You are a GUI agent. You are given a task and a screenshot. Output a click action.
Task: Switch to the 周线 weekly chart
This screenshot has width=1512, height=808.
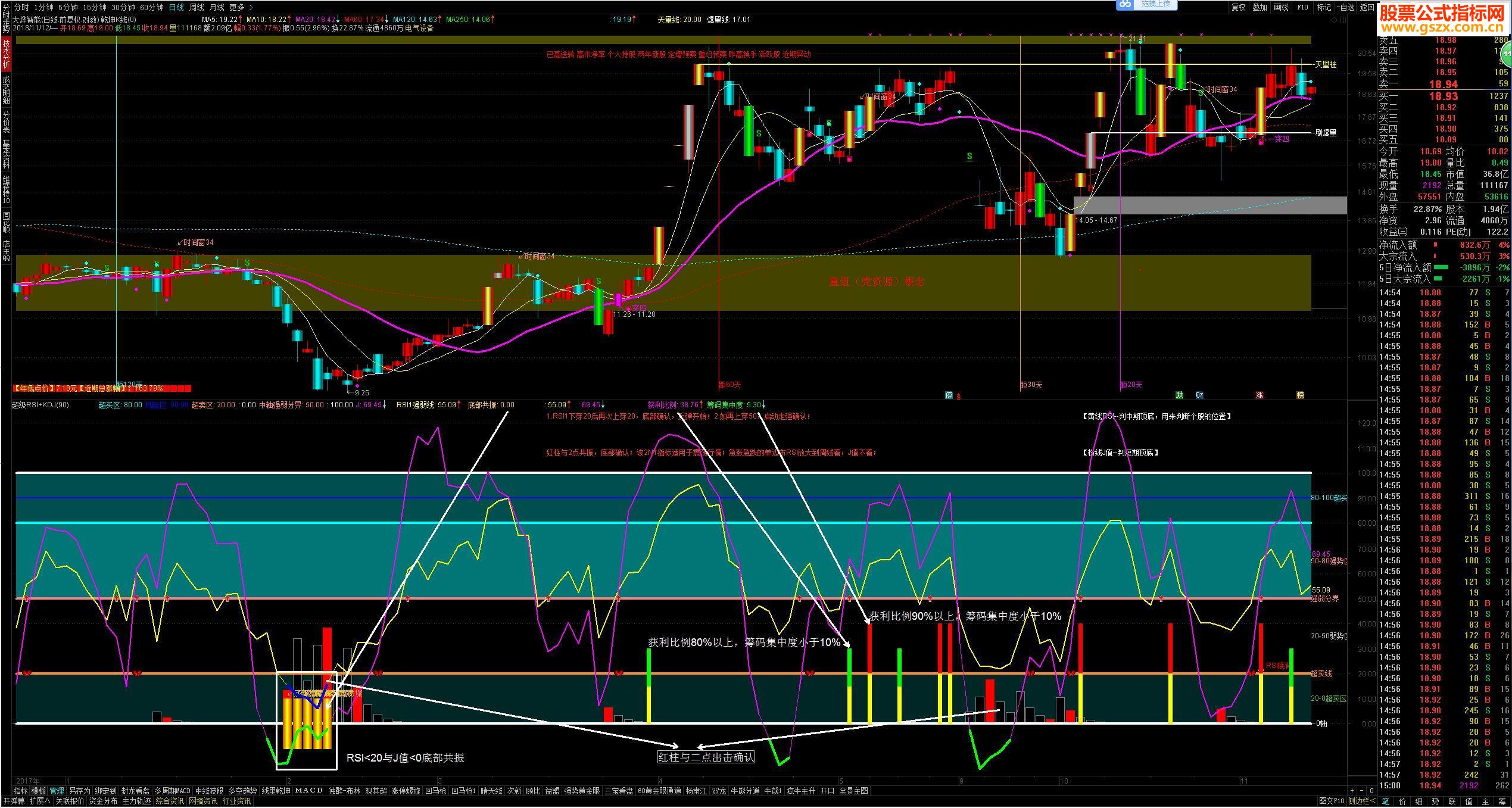pos(197,7)
